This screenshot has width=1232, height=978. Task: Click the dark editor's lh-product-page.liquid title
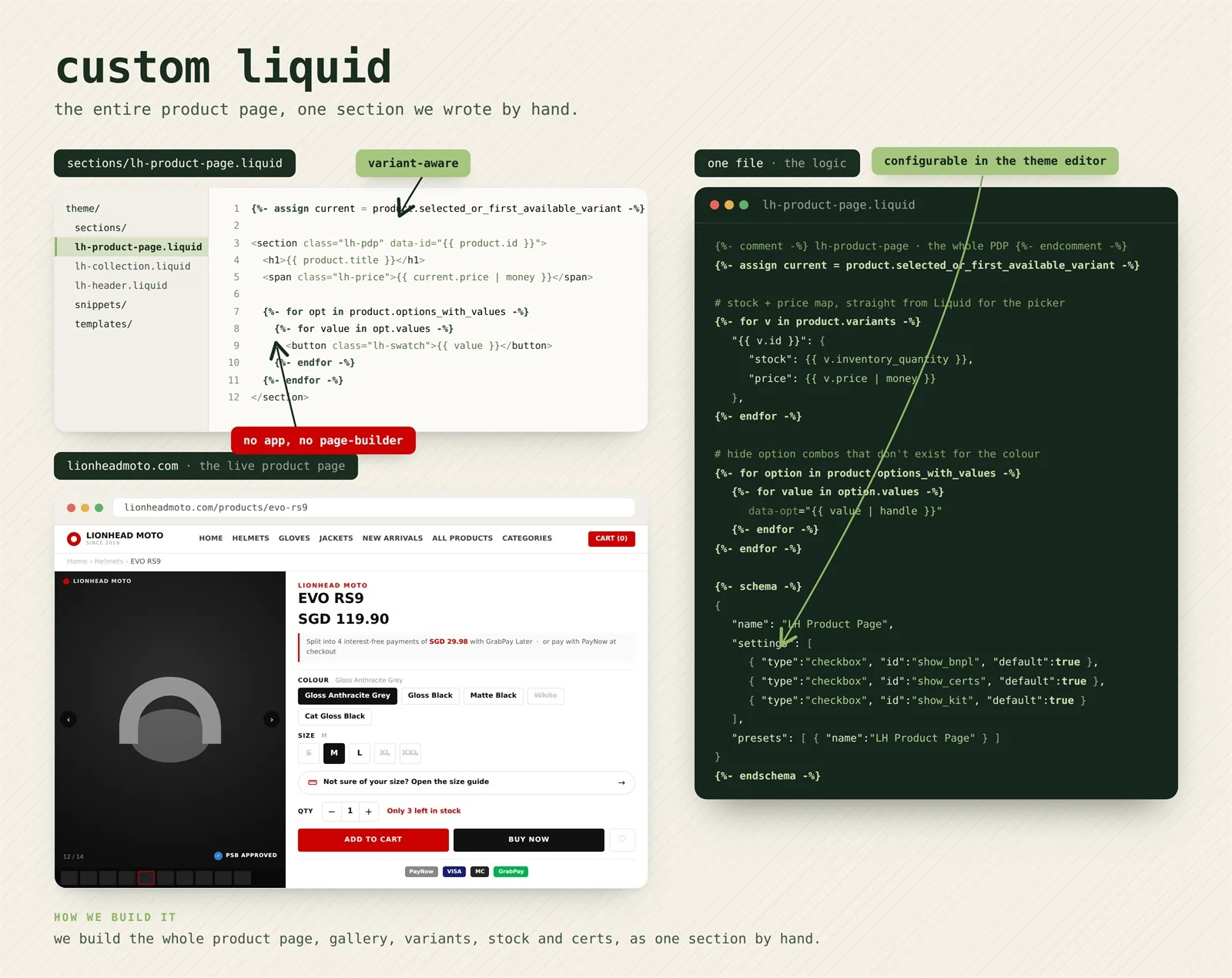coord(839,205)
